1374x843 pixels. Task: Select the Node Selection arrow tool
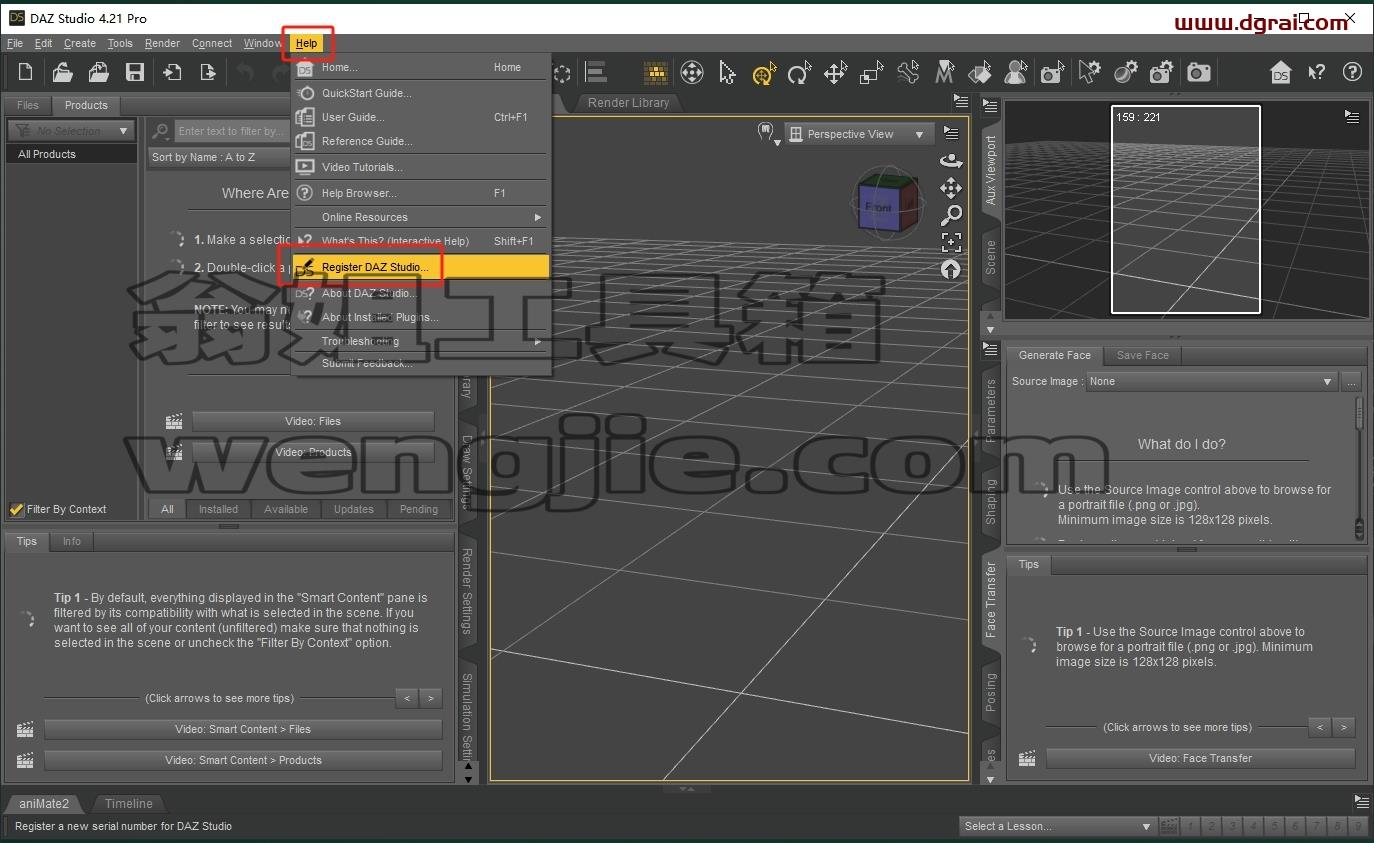(x=728, y=73)
